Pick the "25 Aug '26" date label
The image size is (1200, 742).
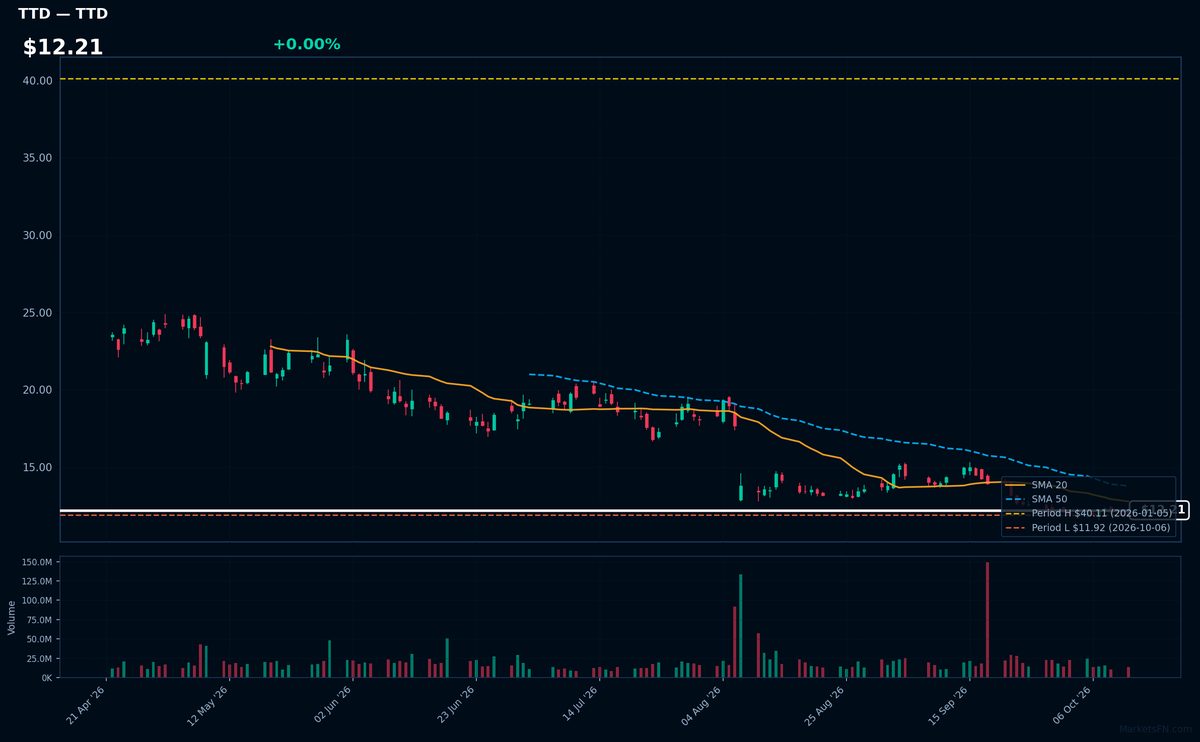pos(825,705)
